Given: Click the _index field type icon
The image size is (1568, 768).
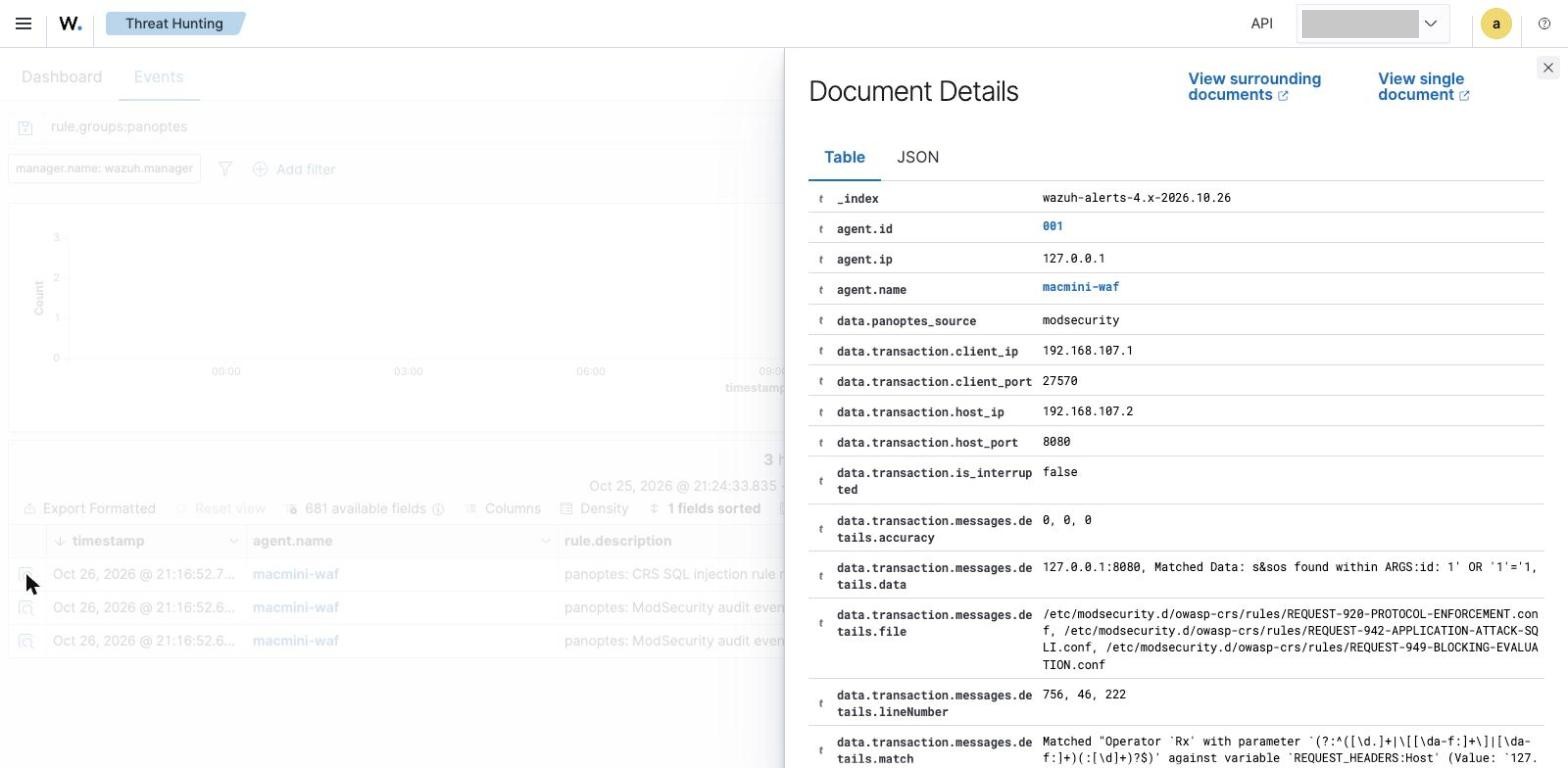Looking at the screenshot, I should click(821, 199).
